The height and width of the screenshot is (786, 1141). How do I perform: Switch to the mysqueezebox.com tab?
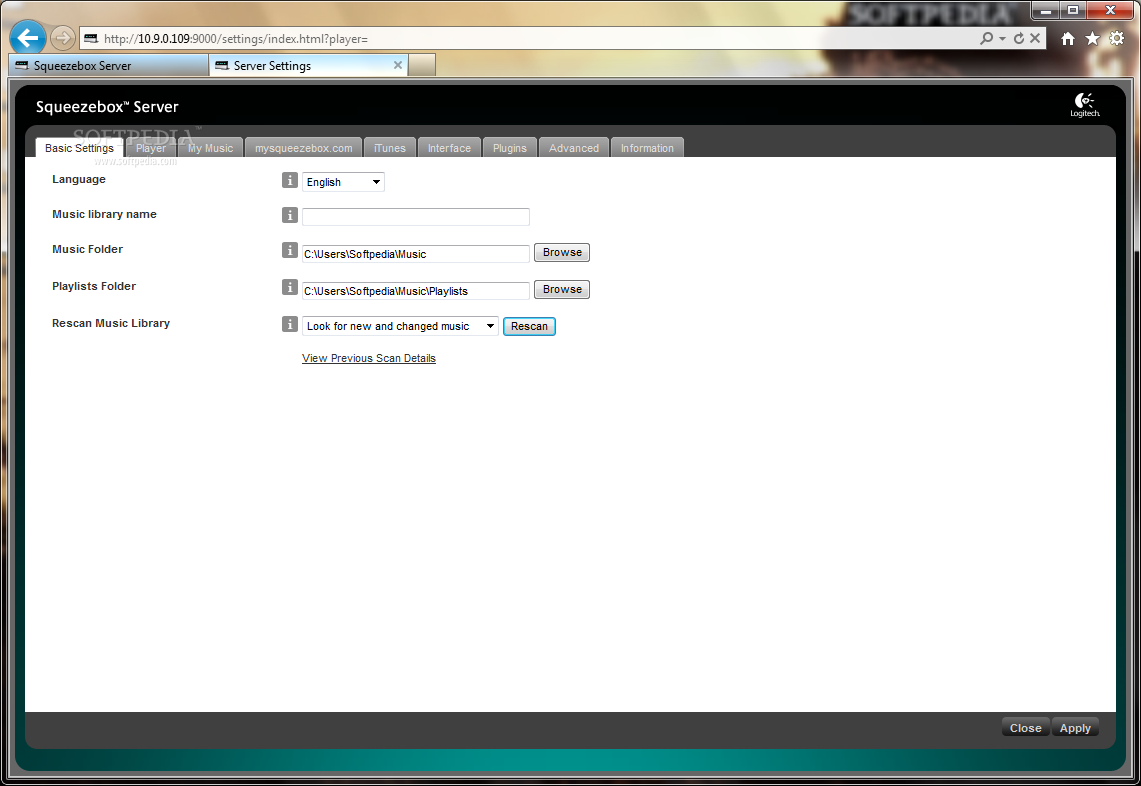(303, 148)
